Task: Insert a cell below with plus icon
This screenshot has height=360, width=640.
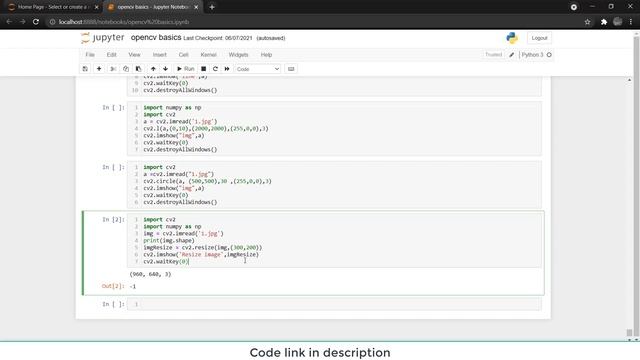Action: (99, 69)
